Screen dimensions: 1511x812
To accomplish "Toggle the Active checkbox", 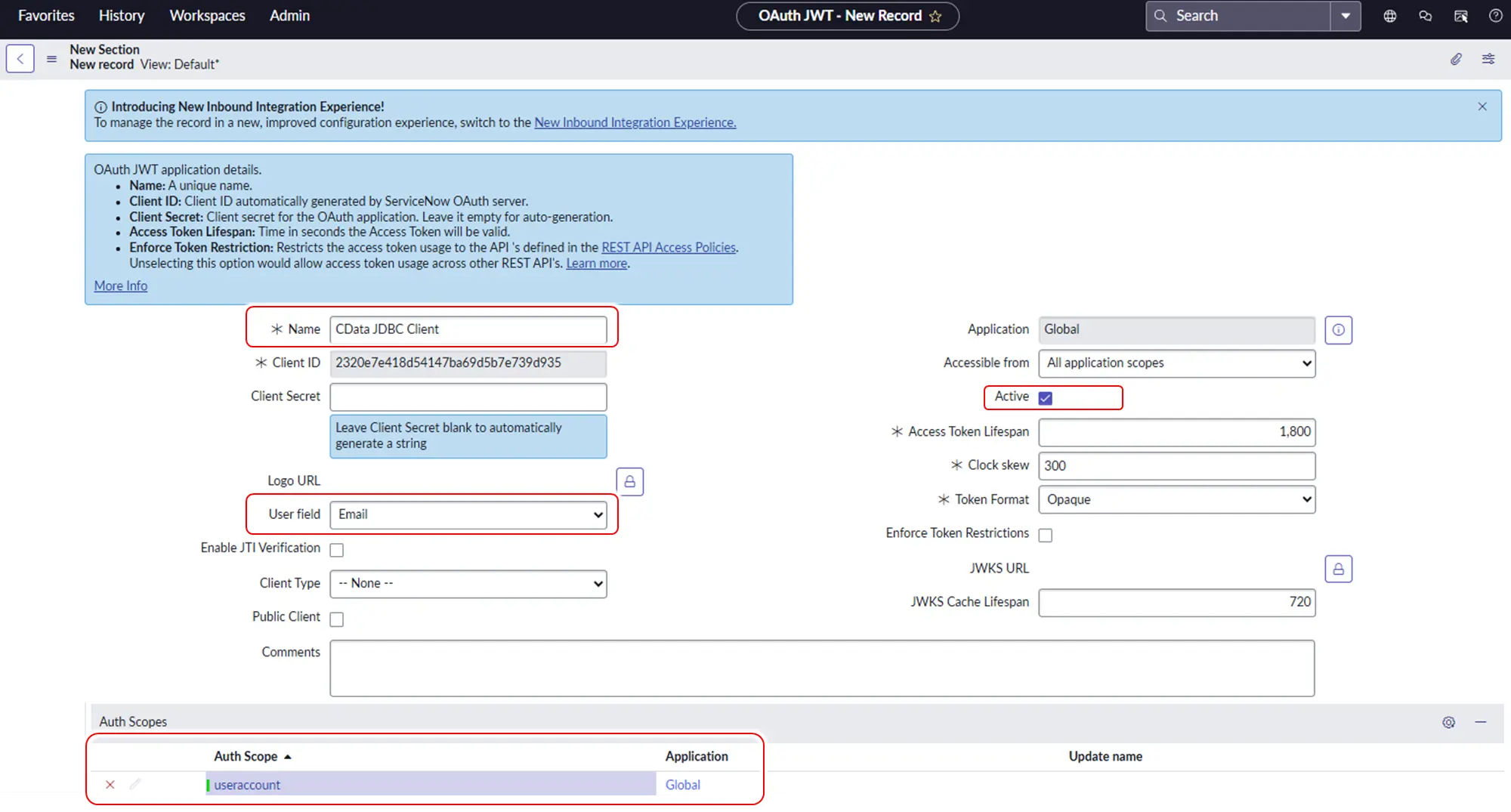I will pos(1046,398).
